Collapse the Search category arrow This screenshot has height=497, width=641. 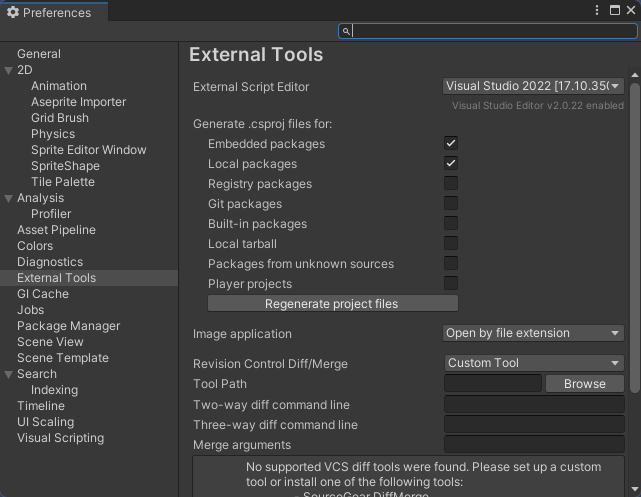tap(8, 374)
